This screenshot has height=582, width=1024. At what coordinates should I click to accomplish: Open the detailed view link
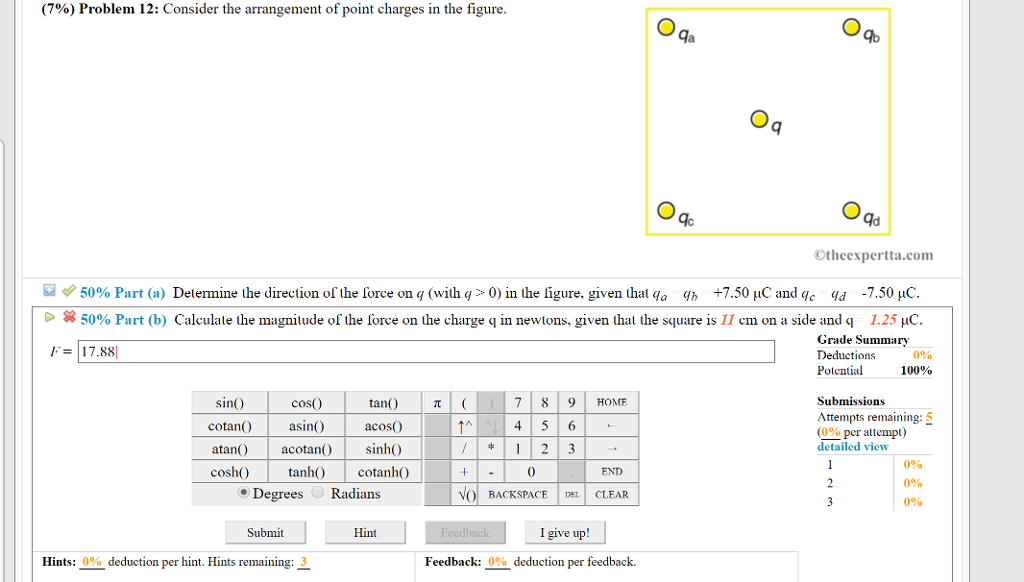(x=851, y=446)
